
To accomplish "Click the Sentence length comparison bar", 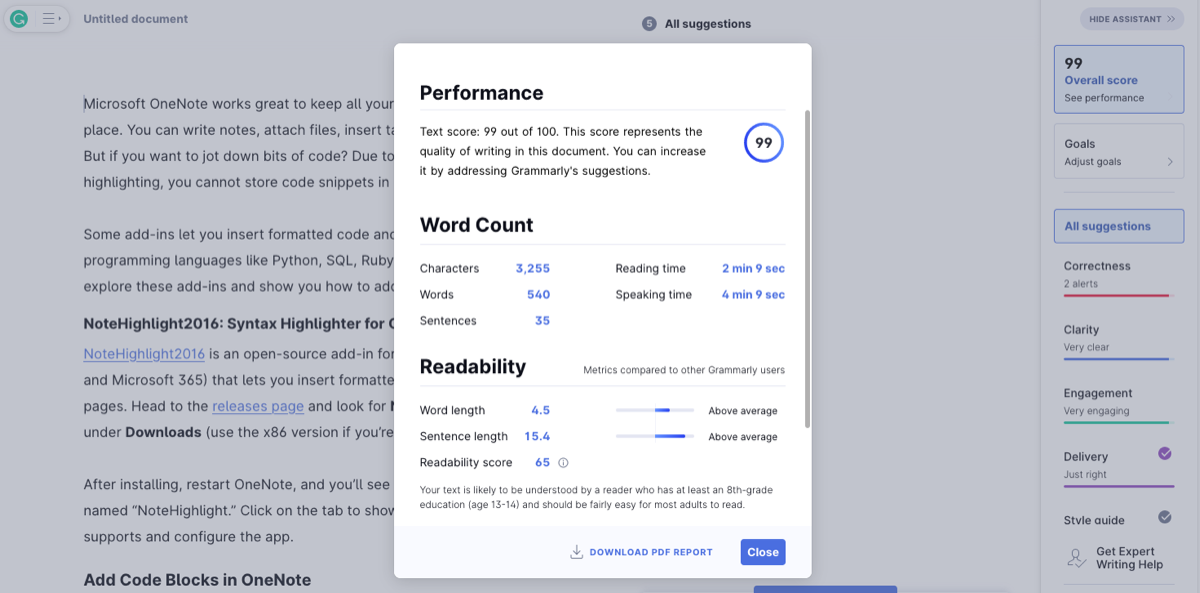I will (x=655, y=436).
